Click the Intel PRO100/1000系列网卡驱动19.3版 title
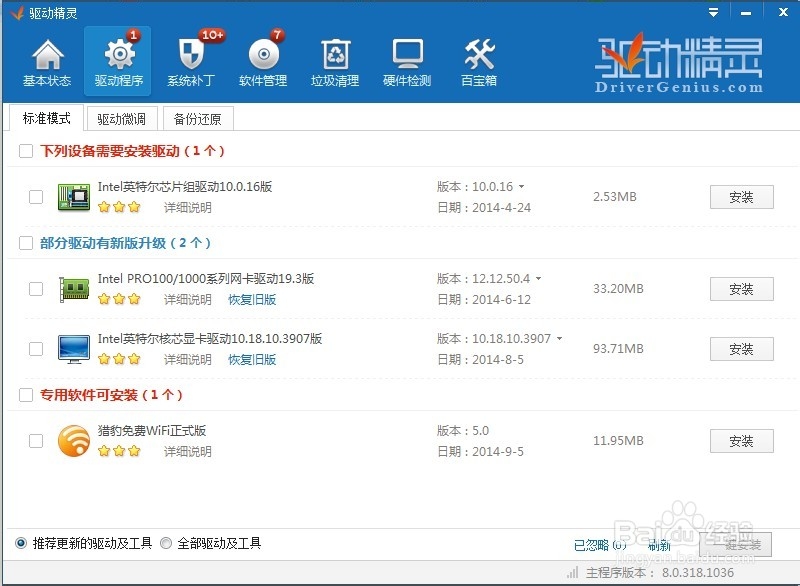 click(x=206, y=278)
